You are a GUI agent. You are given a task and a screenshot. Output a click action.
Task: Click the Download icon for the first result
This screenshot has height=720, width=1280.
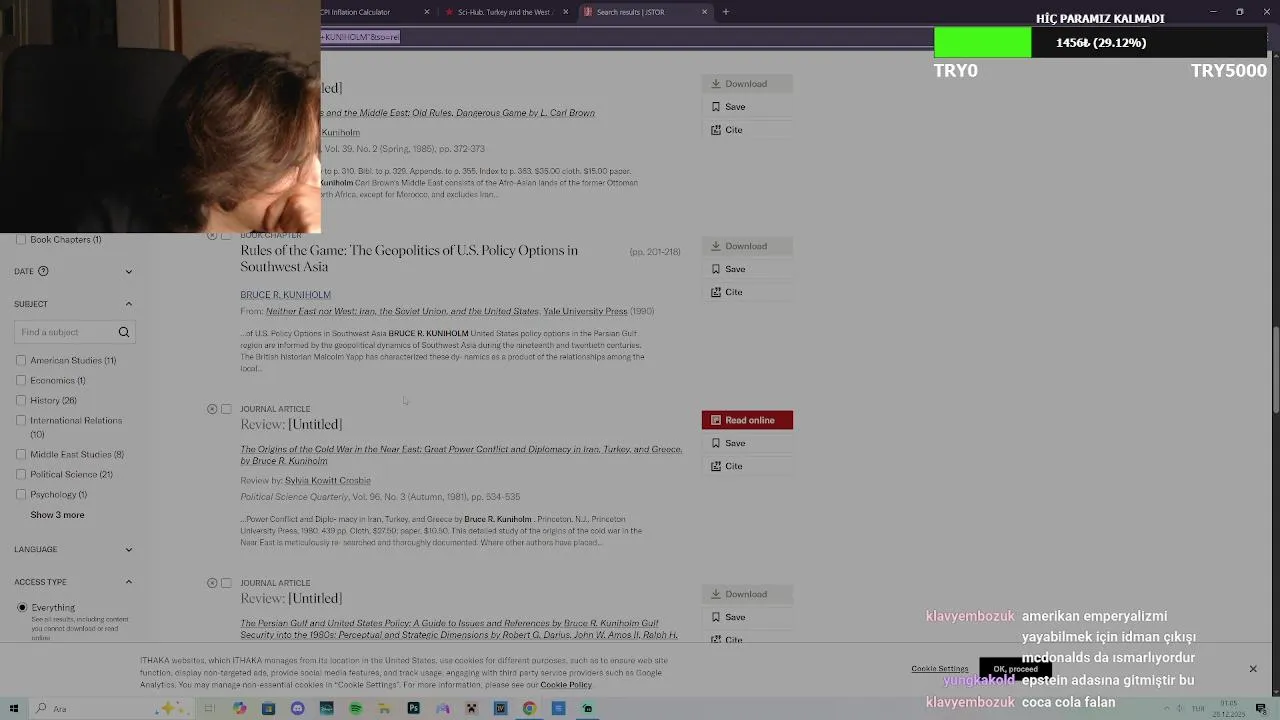(x=716, y=84)
